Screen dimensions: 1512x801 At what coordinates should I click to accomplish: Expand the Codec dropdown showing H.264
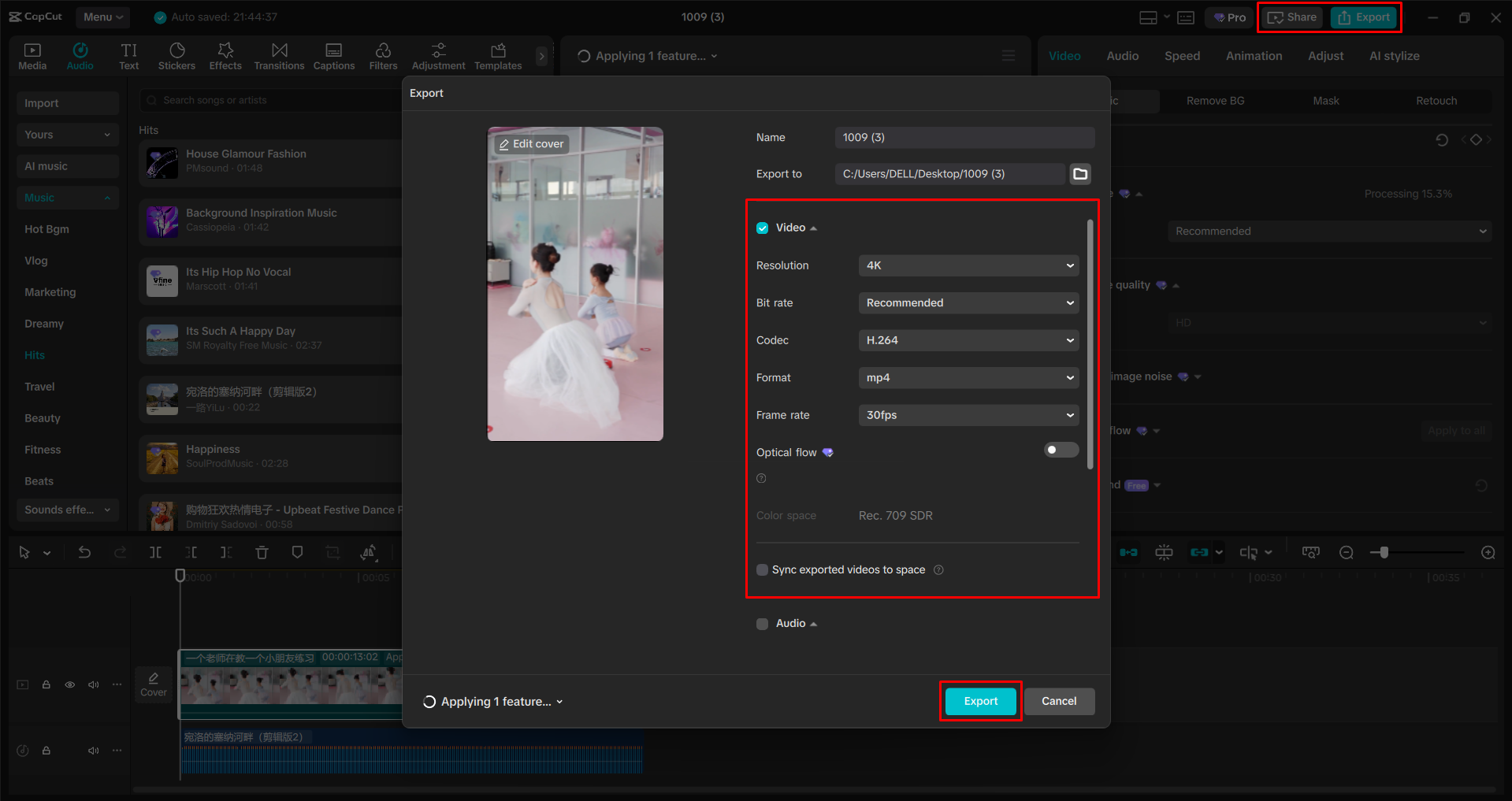click(968, 339)
